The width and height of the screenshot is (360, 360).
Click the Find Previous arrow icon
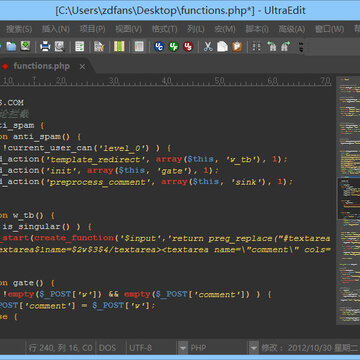(x=271, y=46)
